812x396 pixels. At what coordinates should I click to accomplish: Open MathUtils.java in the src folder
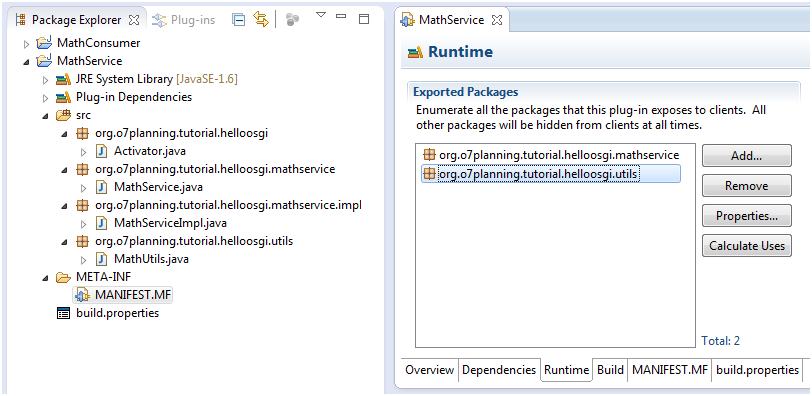pos(151,259)
